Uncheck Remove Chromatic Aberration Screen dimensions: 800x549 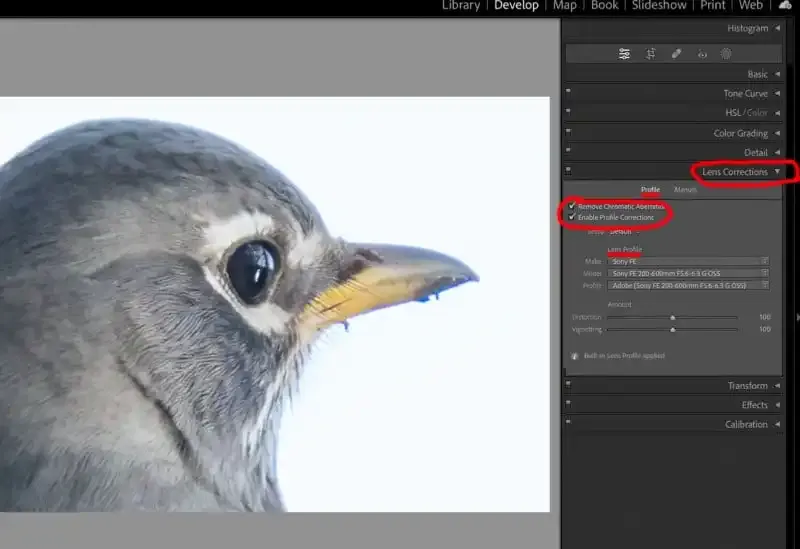point(572,206)
